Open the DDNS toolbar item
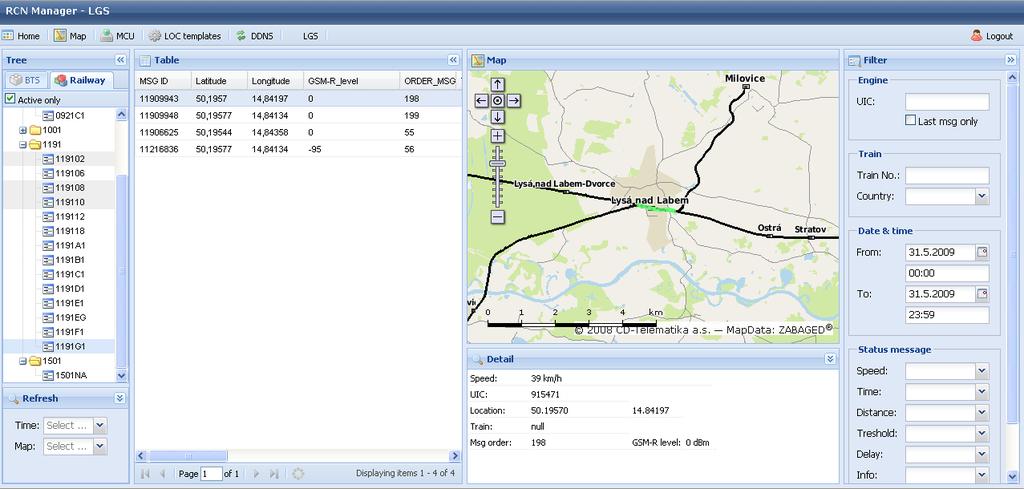The image size is (1024, 489). [255, 36]
